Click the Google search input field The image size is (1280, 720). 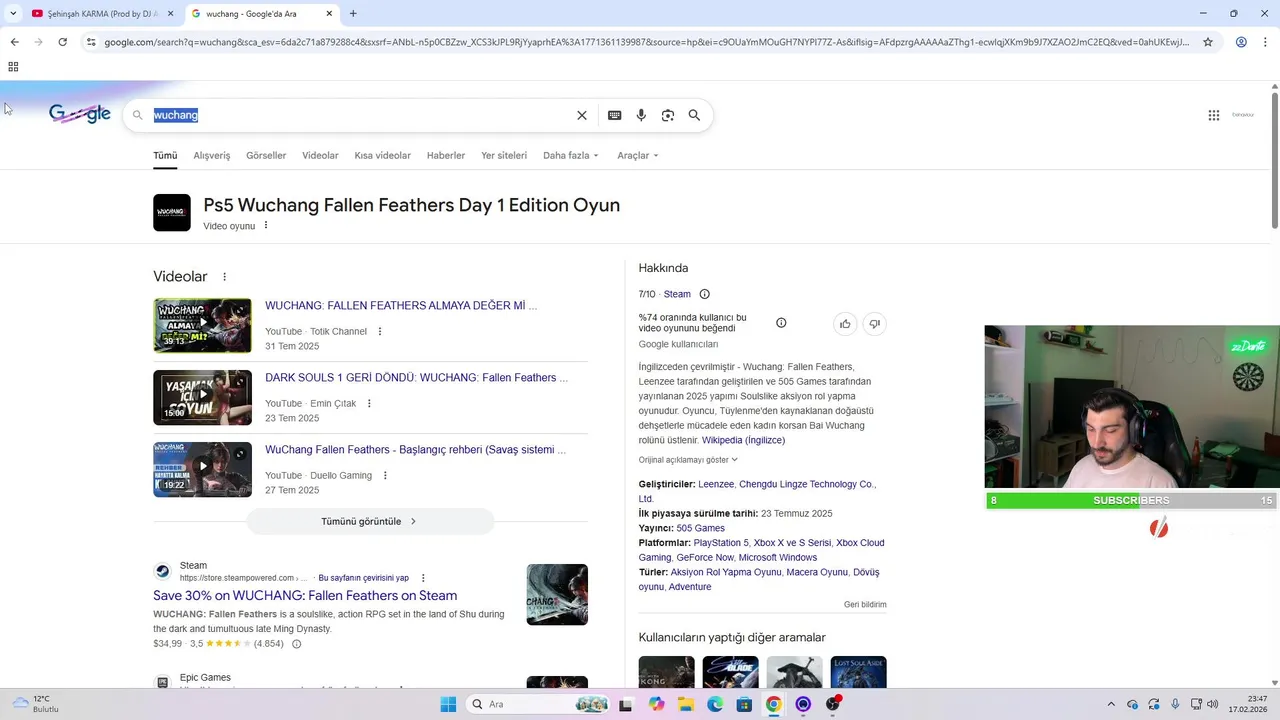(360, 115)
